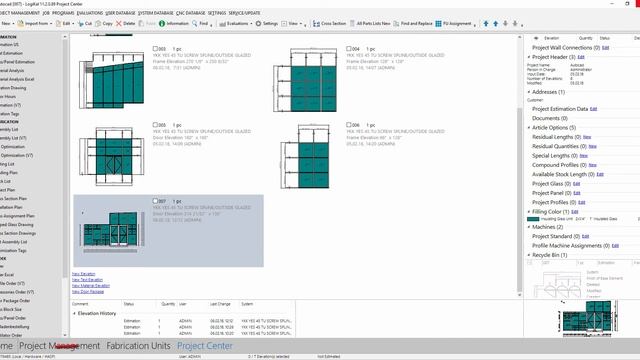This screenshot has width=640, height=360.
Task: Open the Evaluations toolbar tool
Action: [233, 24]
